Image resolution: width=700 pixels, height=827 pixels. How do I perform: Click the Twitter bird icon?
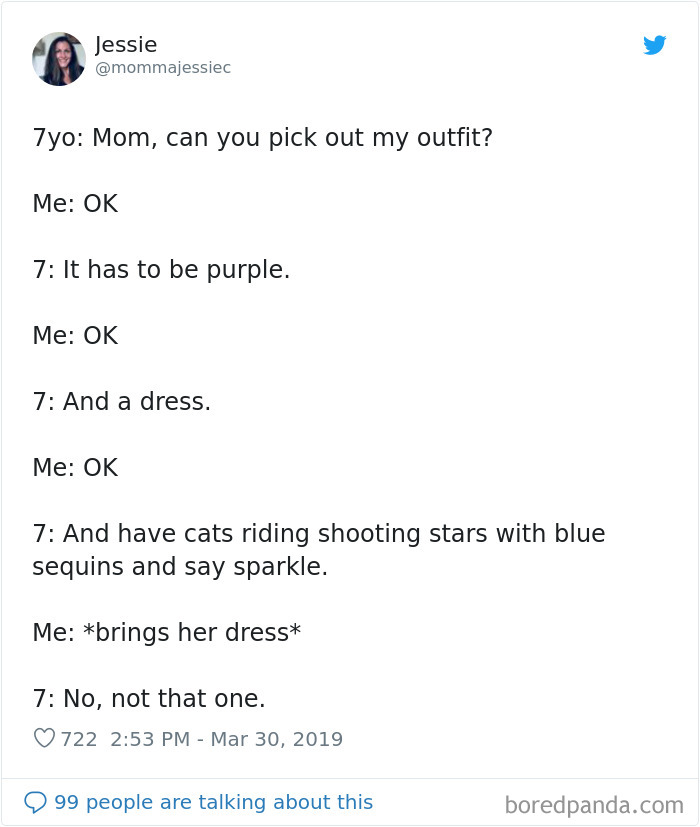[655, 45]
